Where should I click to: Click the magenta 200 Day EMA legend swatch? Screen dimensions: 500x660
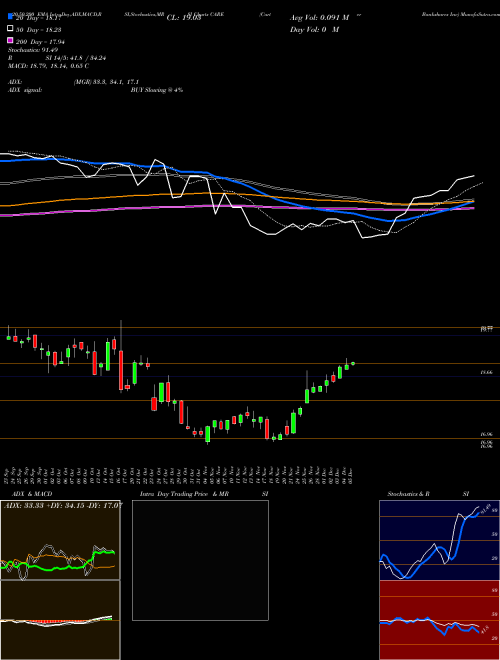pyautogui.click(x=10, y=40)
